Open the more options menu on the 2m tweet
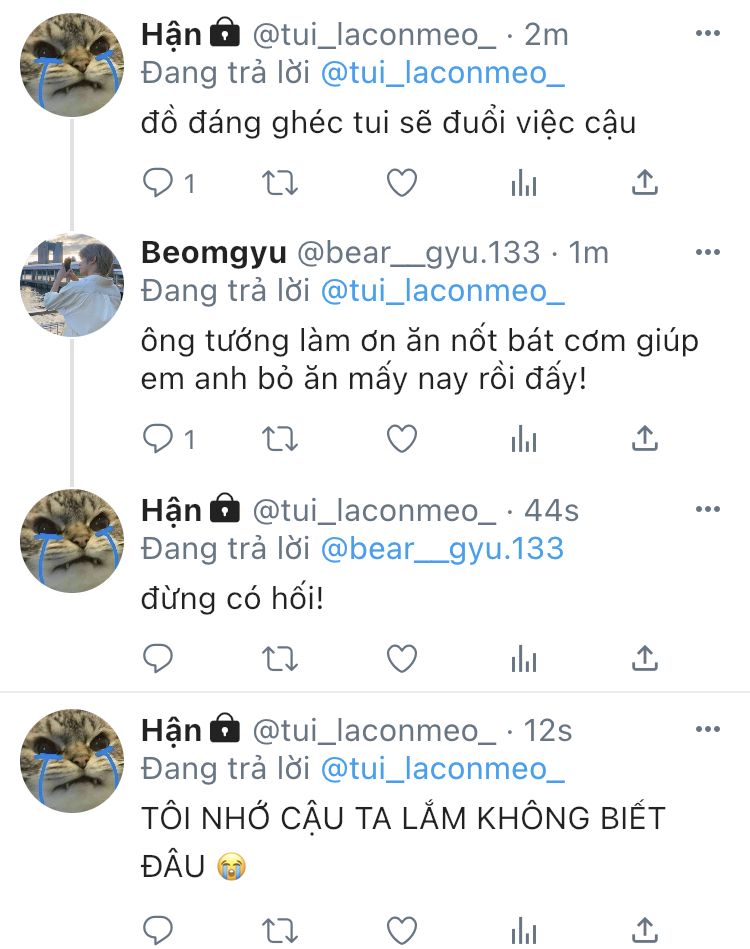The width and height of the screenshot is (750, 949). coord(708,33)
